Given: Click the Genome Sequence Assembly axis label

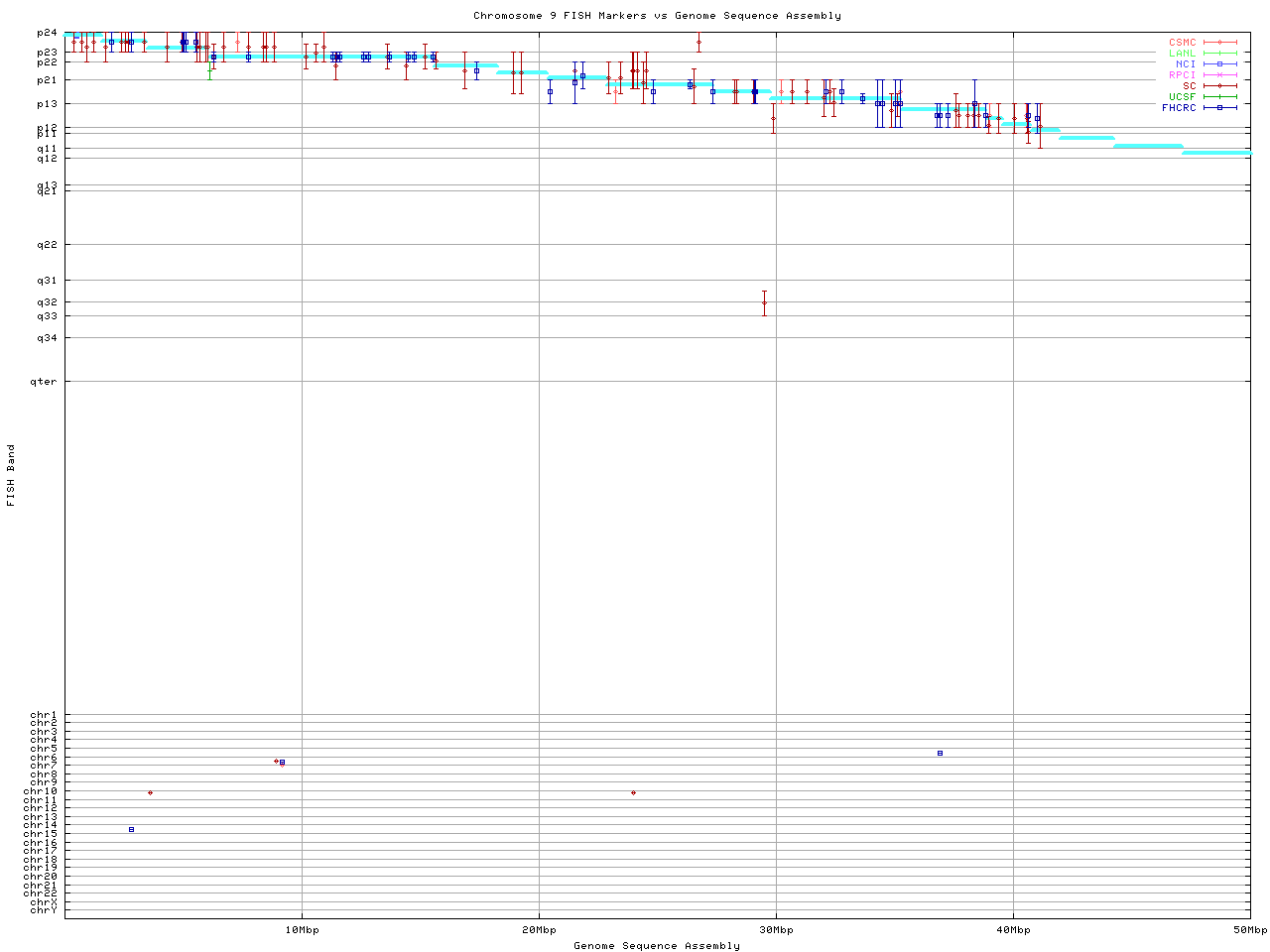Looking at the screenshot, I should click(x=657, y=946).
